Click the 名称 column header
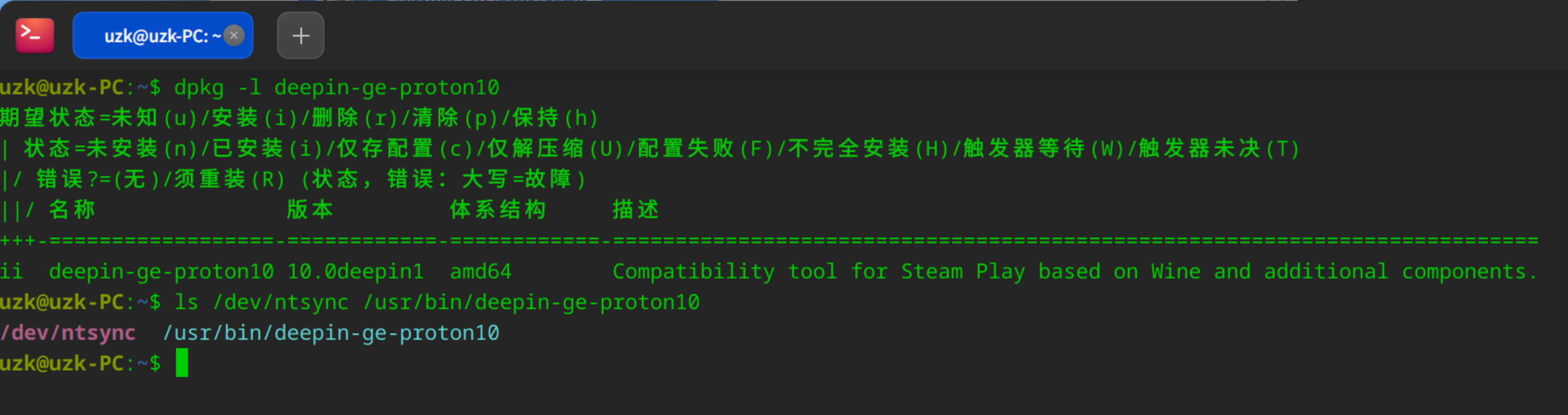Viewport: 1568px width, 415px height. 72,209
